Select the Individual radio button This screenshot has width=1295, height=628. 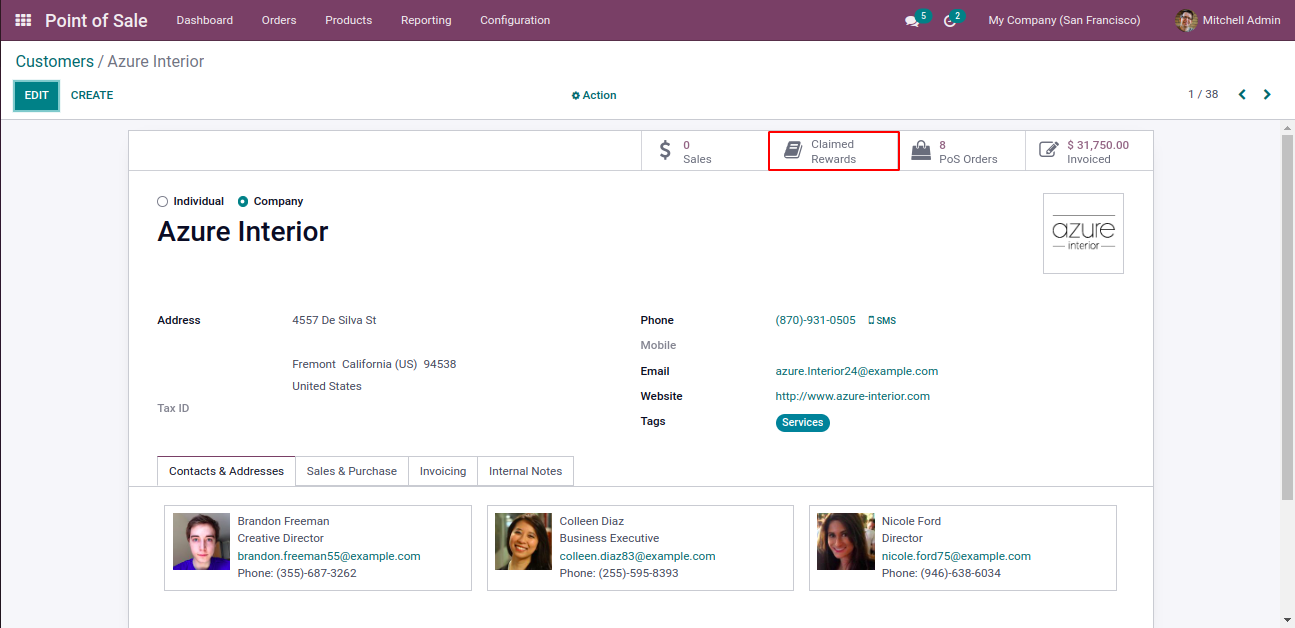(163, 202)
